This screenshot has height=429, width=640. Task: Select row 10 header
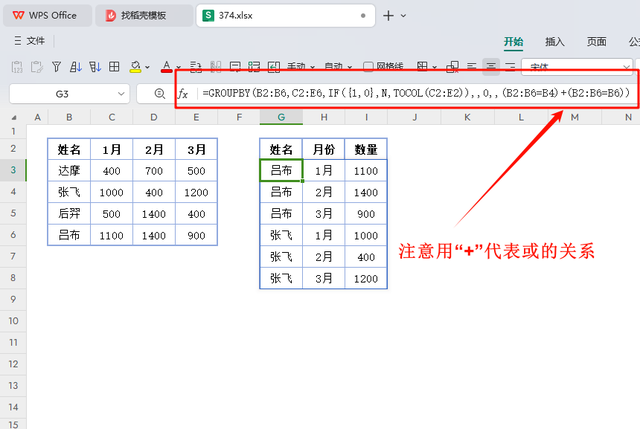point(13,321)
